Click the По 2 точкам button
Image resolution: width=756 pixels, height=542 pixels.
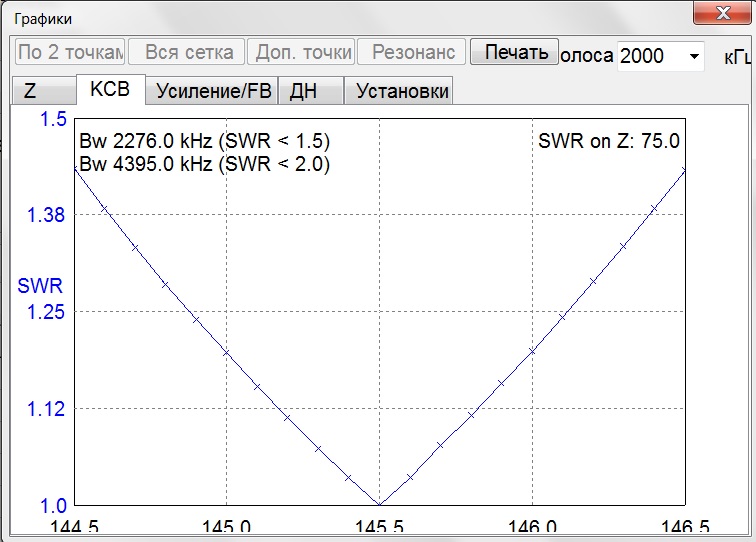point(71,53)
